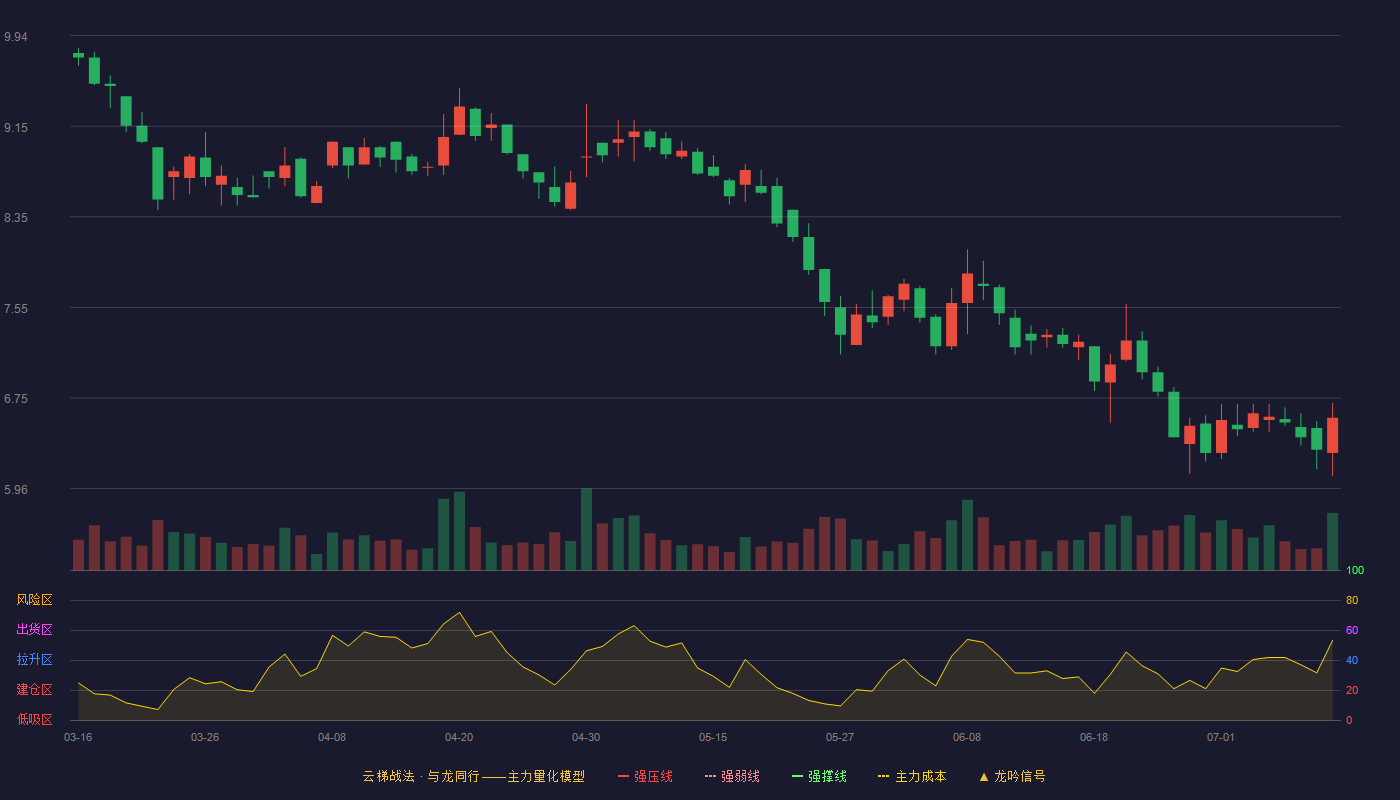
Task: Click the 9.94 price axis label
Action: pyautogui.click(x=16, y=37)
